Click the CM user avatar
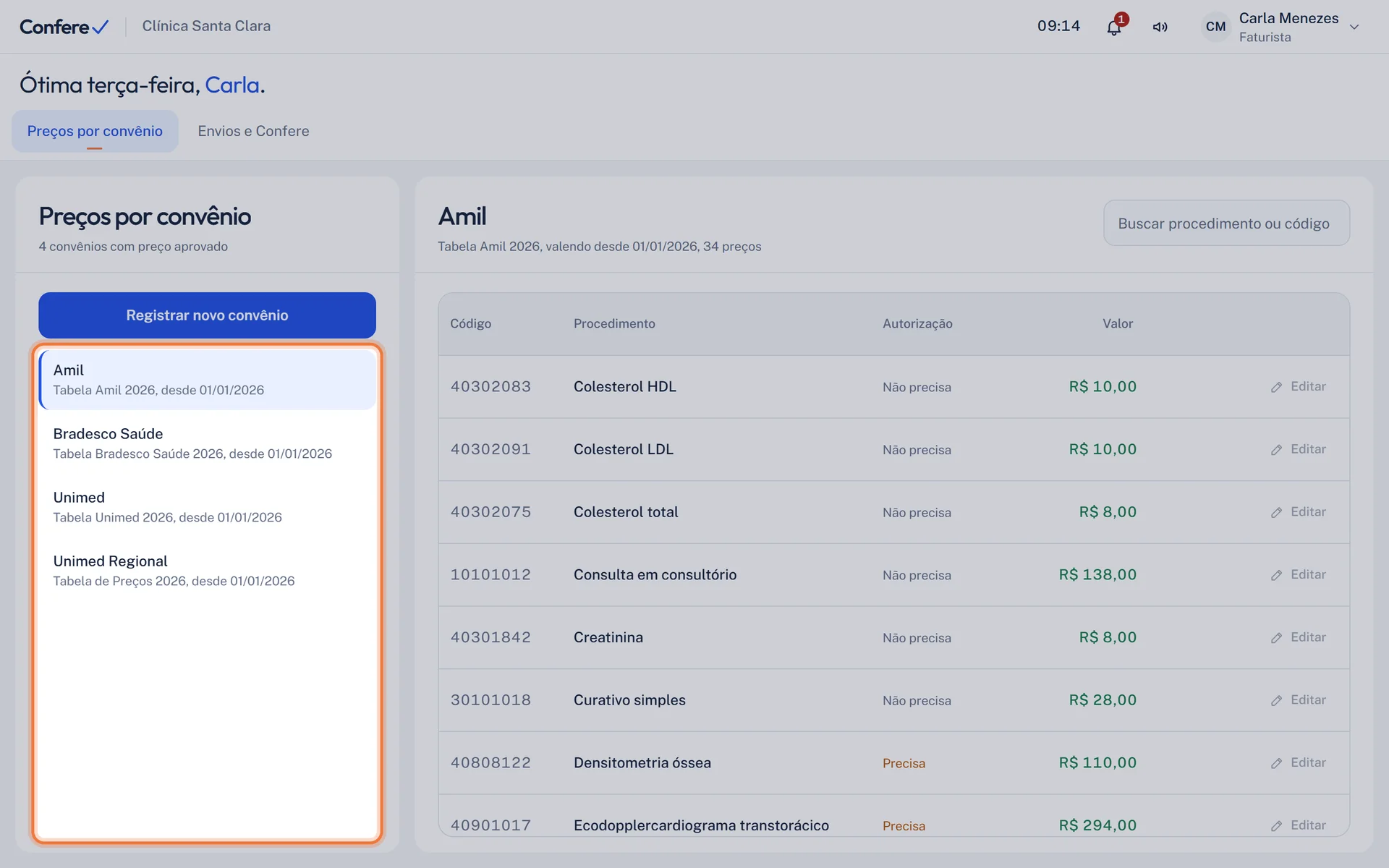Image resolution: width=1389 pixels, height=868 pixels. [x=1215, y=27]
